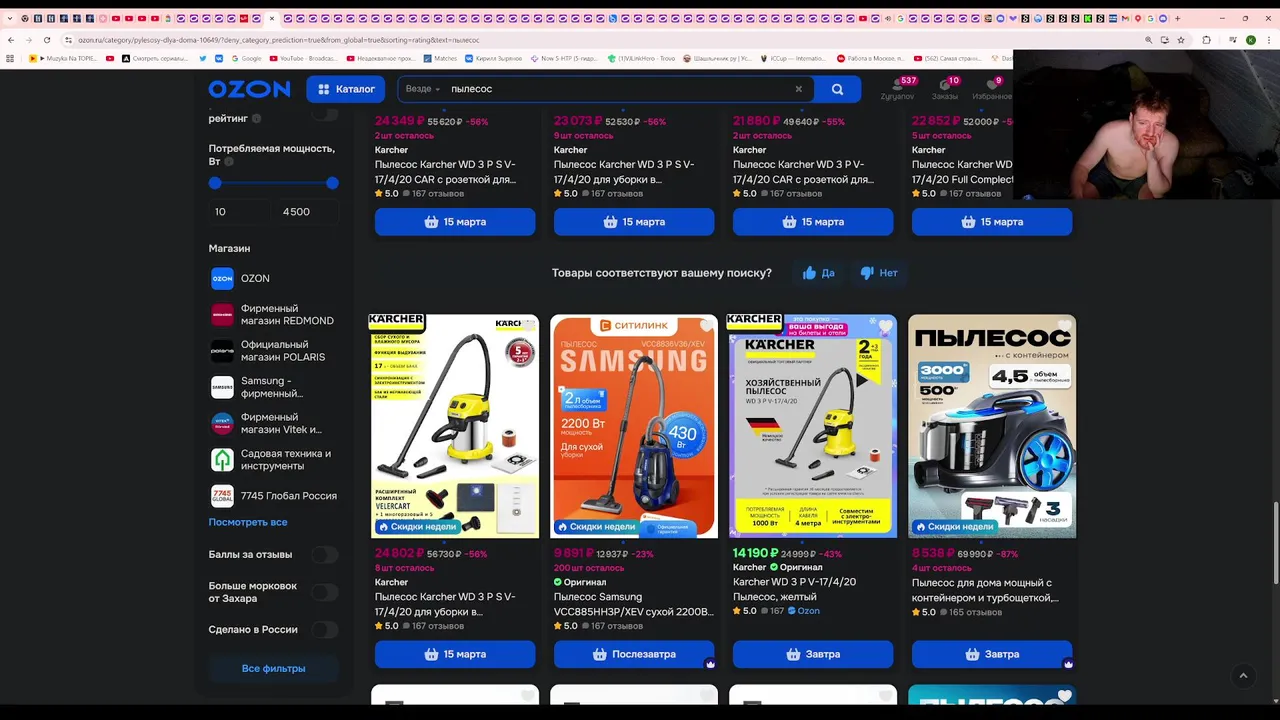The height and width of the screenshot is (720, 1280).
Task: Open the Избранное favorites icon
Action: pos(991,89)
